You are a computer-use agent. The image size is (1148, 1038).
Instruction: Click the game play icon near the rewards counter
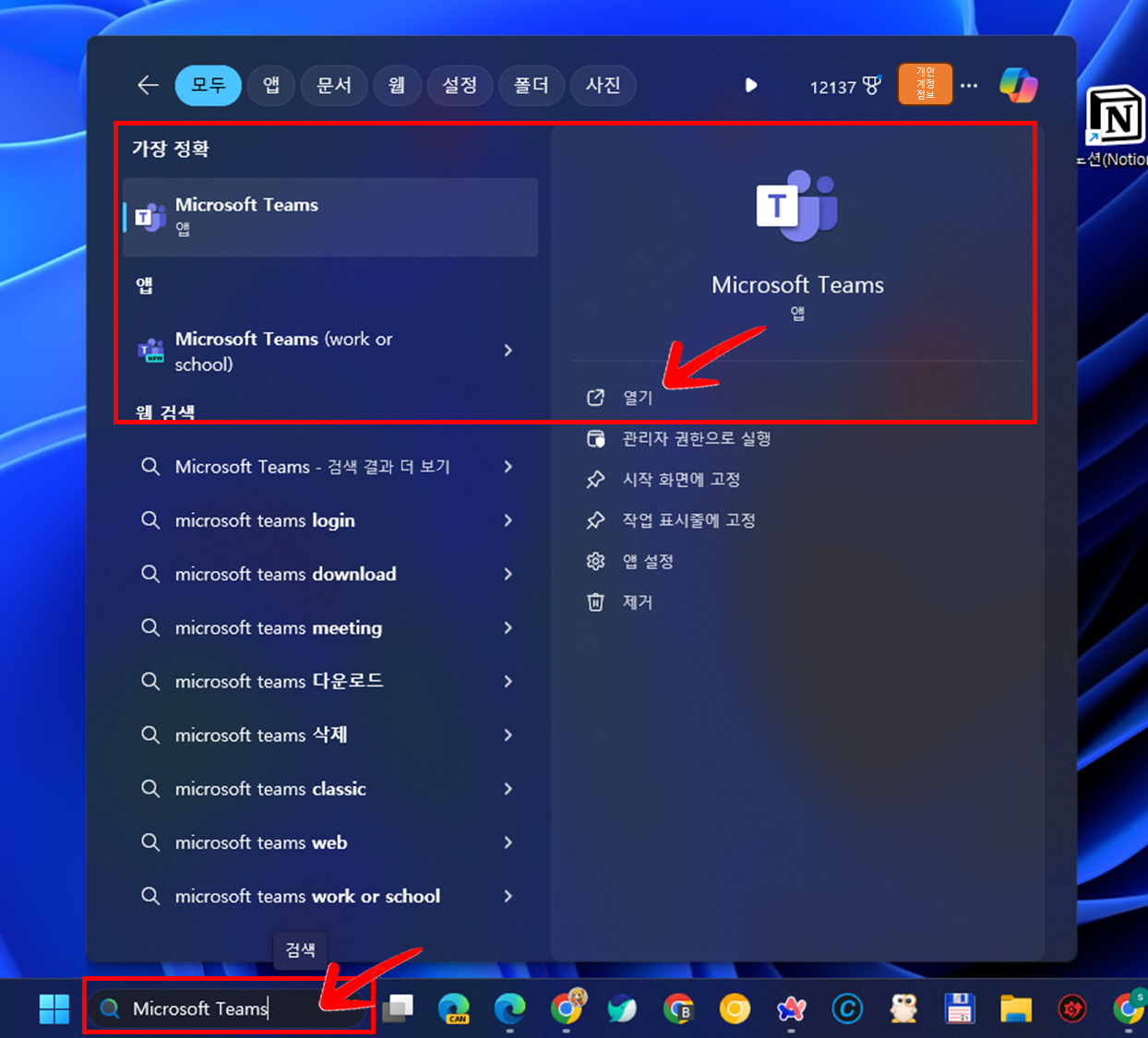(x=751, y=85)
